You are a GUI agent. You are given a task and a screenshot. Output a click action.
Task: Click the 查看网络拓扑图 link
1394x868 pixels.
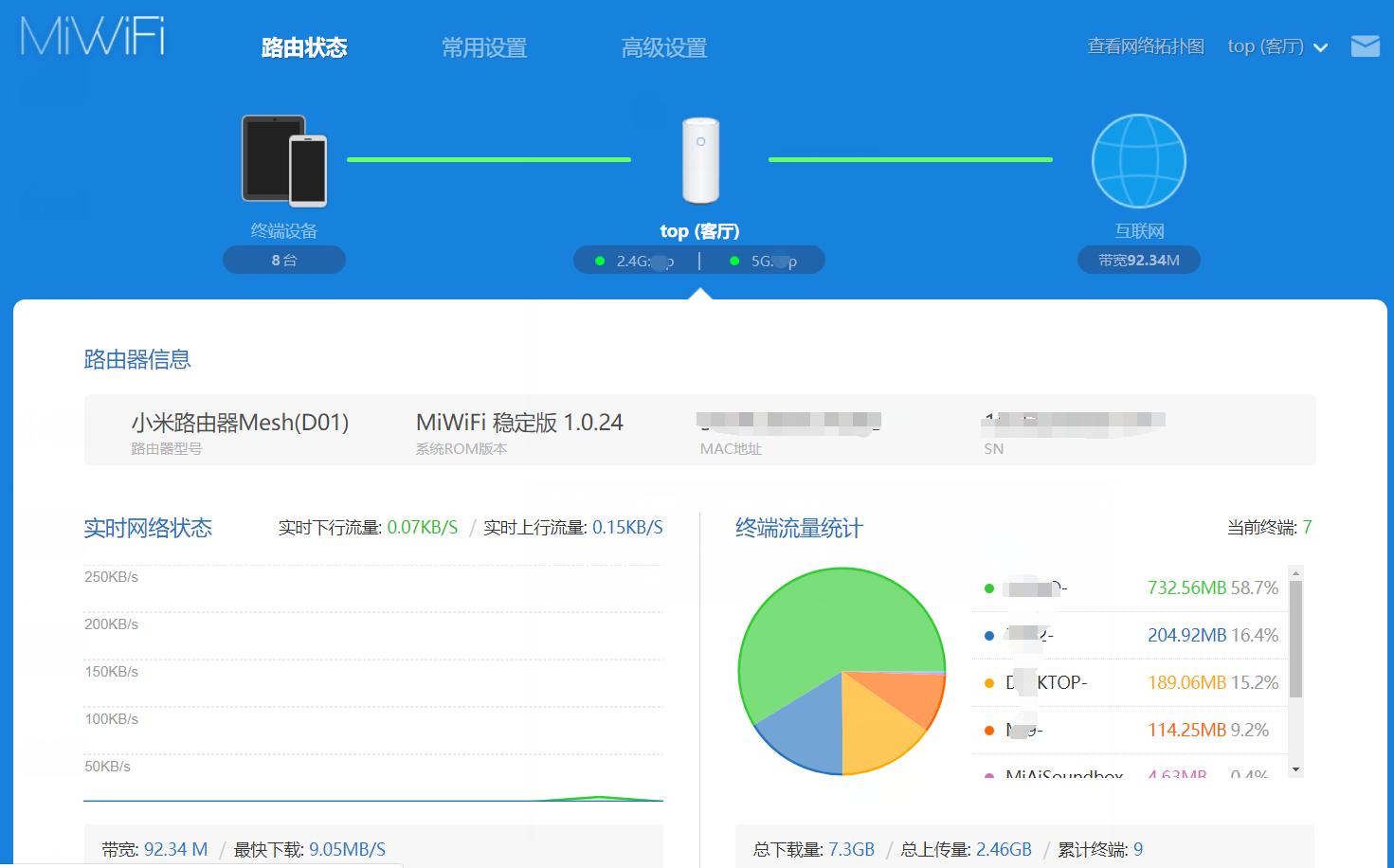(x=1145, y=45)
